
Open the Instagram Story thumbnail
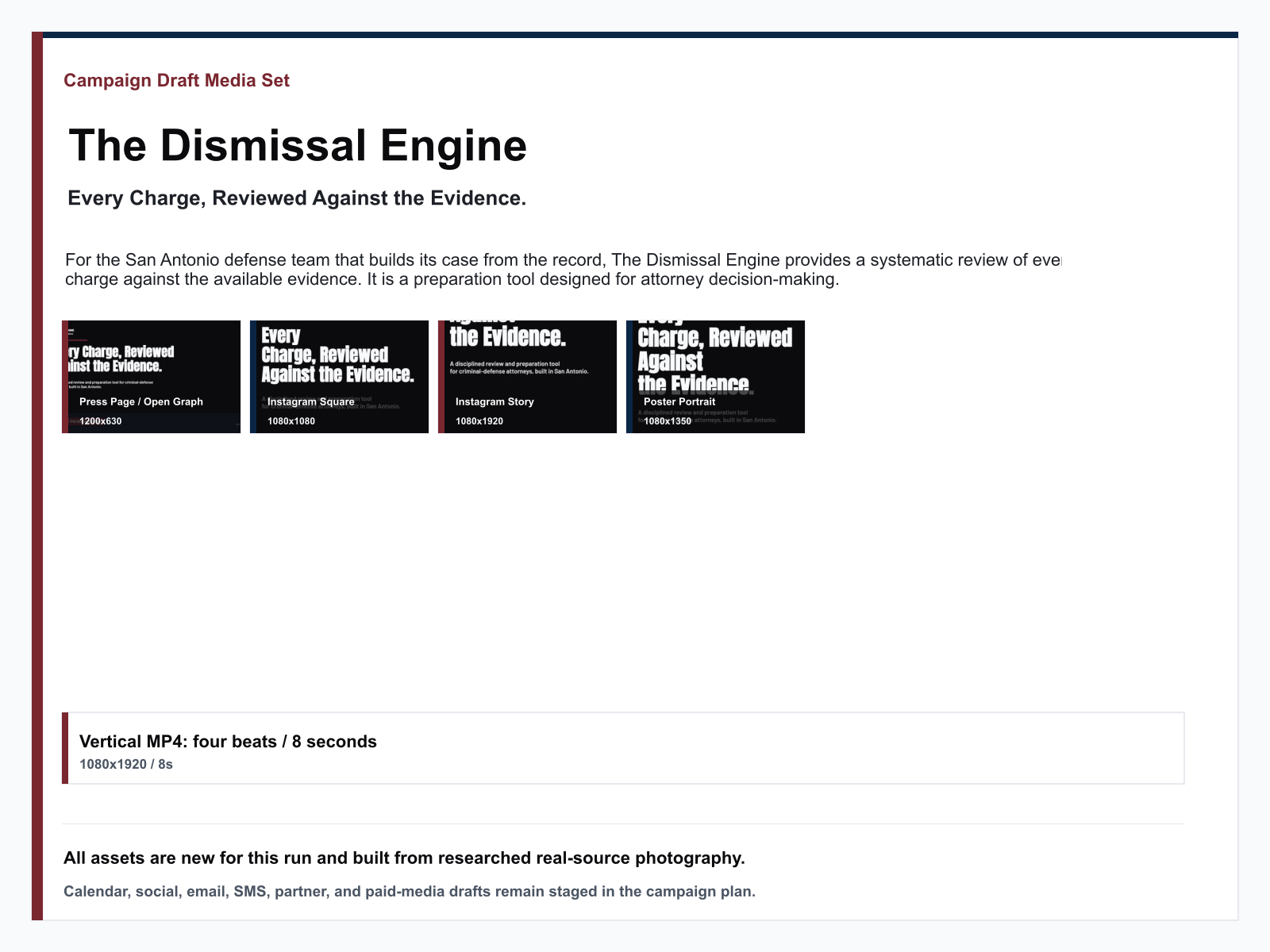tap(527, 377)
